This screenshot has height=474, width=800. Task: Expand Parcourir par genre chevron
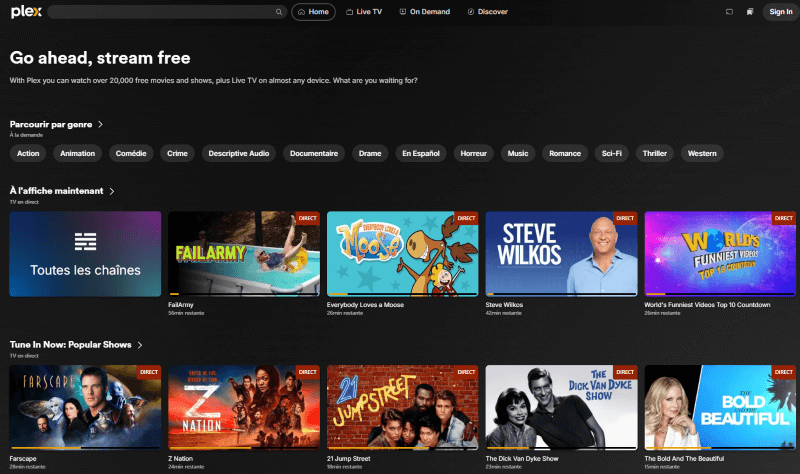[x=101, y=125]
